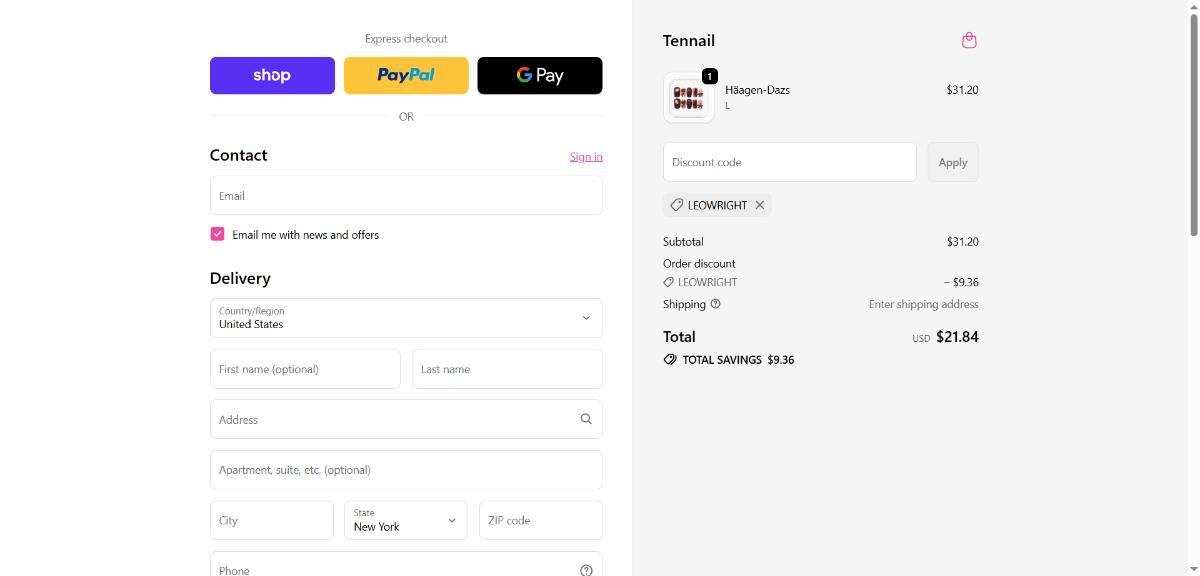Viewport: 1200px width, 576px height.
Task: Click the Sign in link
Action: pos(586,156)
